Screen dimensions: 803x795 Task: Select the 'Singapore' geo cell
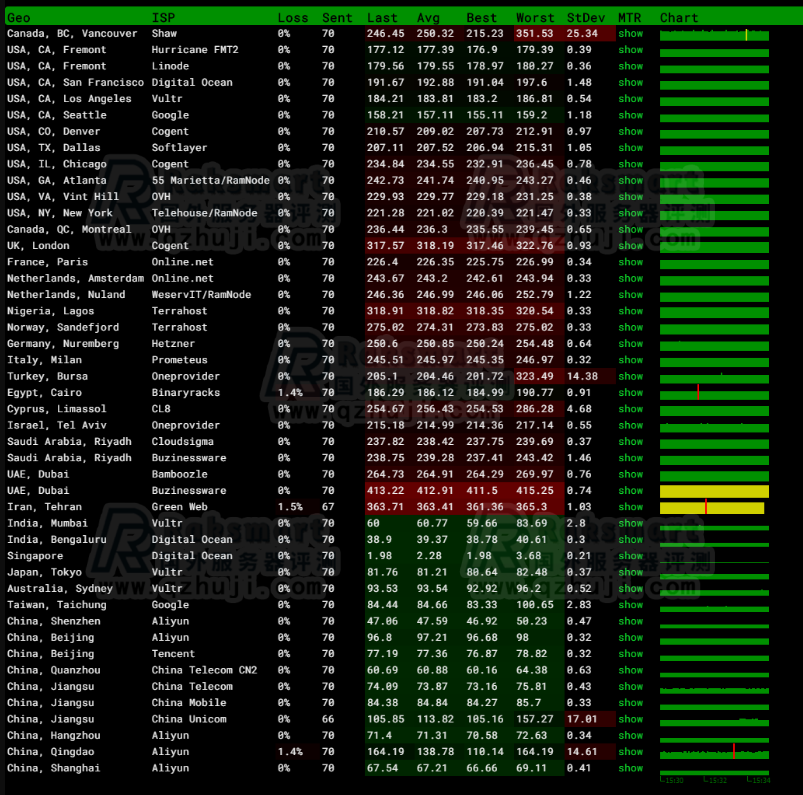pyautogui.click(x=35, y=556)
